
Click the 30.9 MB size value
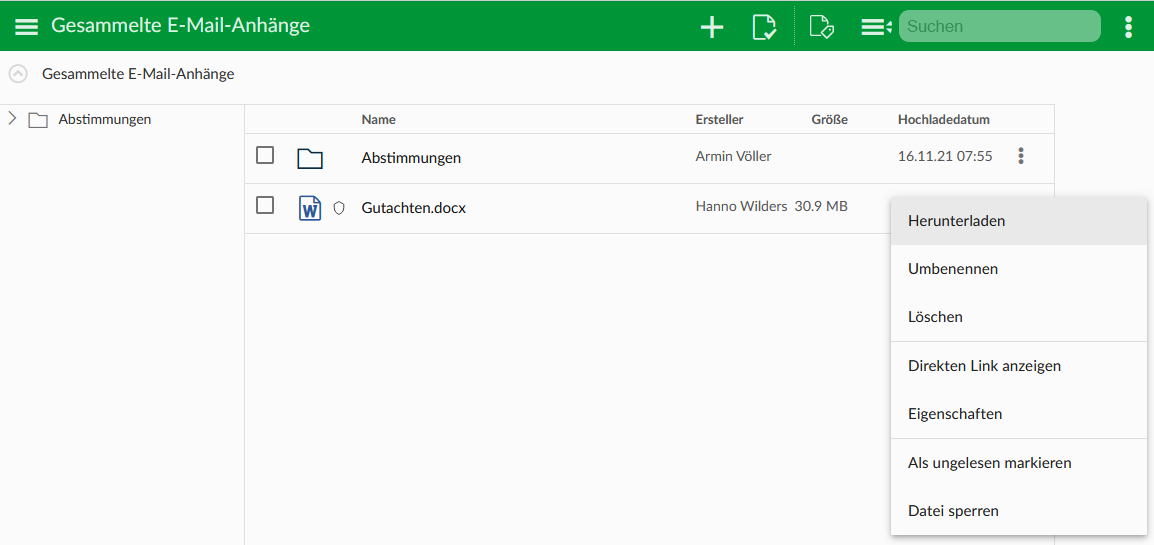click(x=821, y=207)
